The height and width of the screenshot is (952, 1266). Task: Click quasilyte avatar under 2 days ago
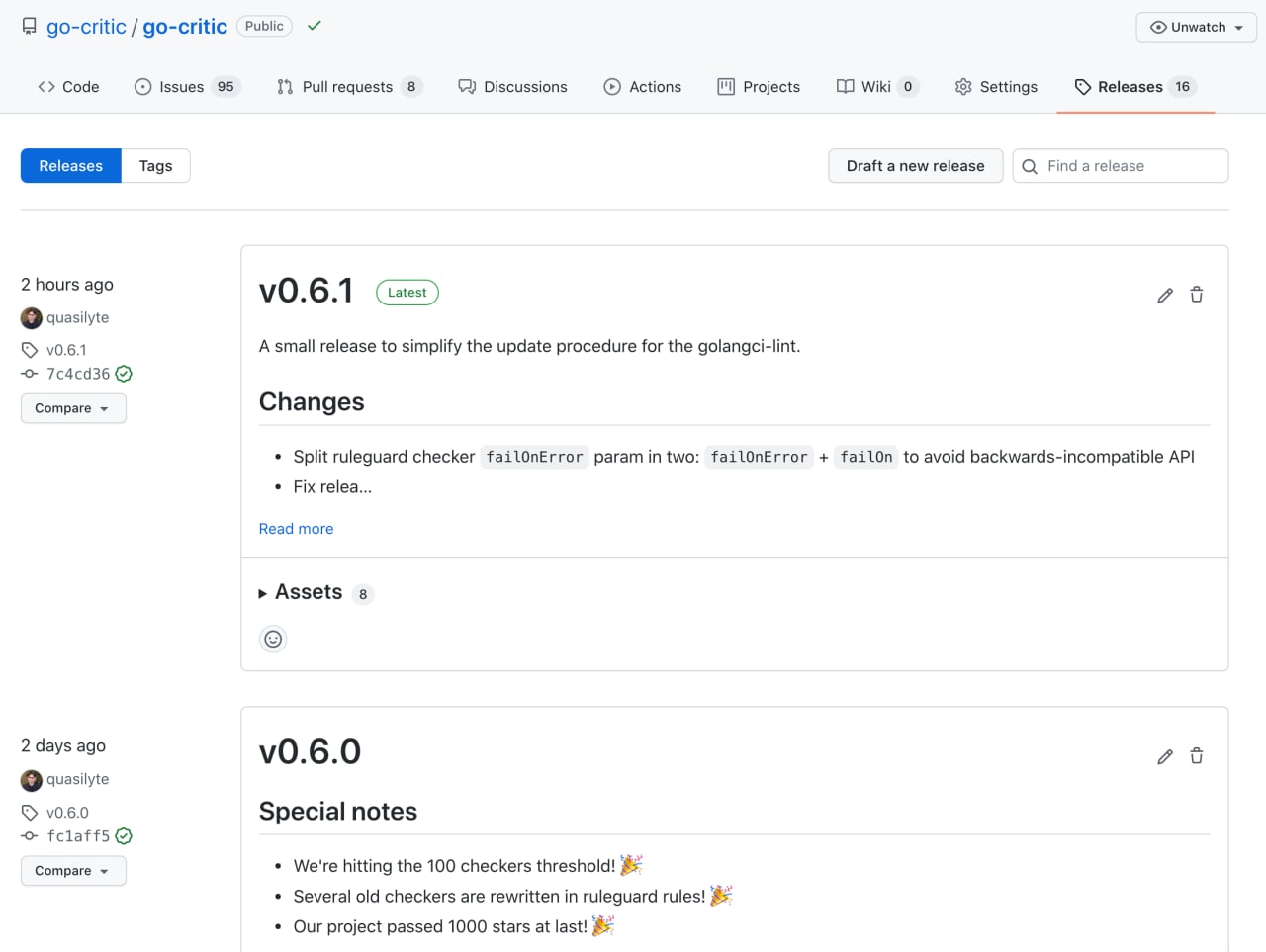32,780
